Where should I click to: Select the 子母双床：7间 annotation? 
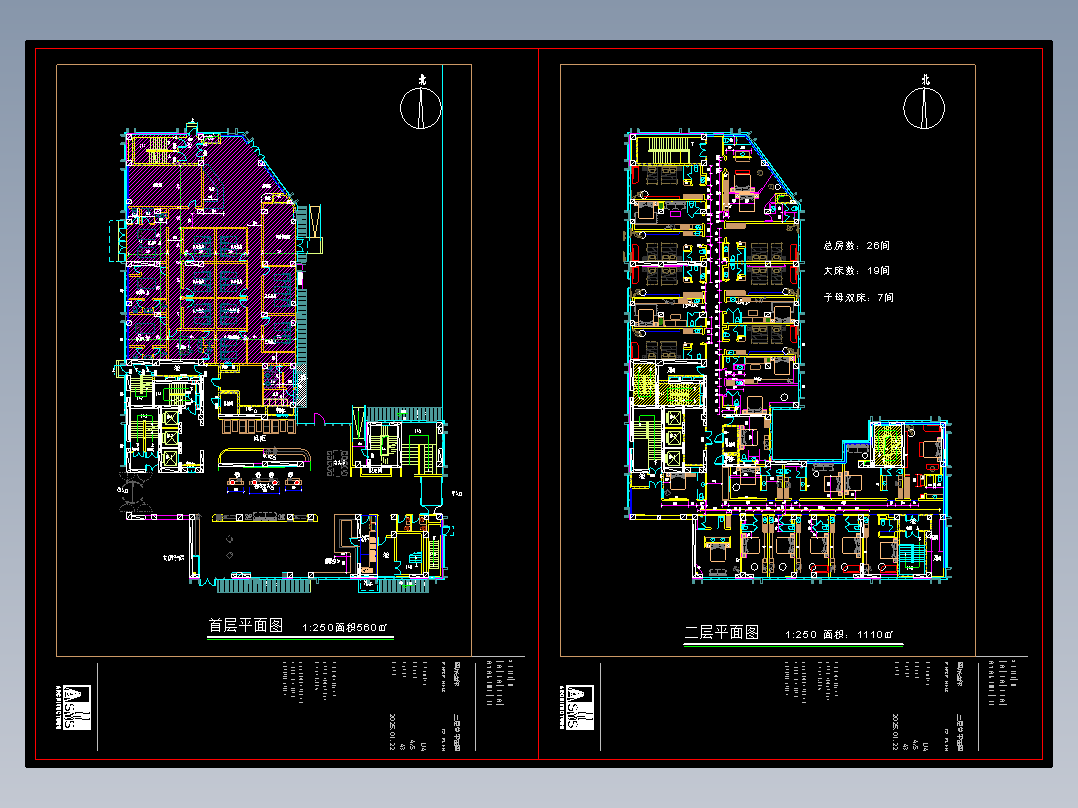click(x=859, y=298)
